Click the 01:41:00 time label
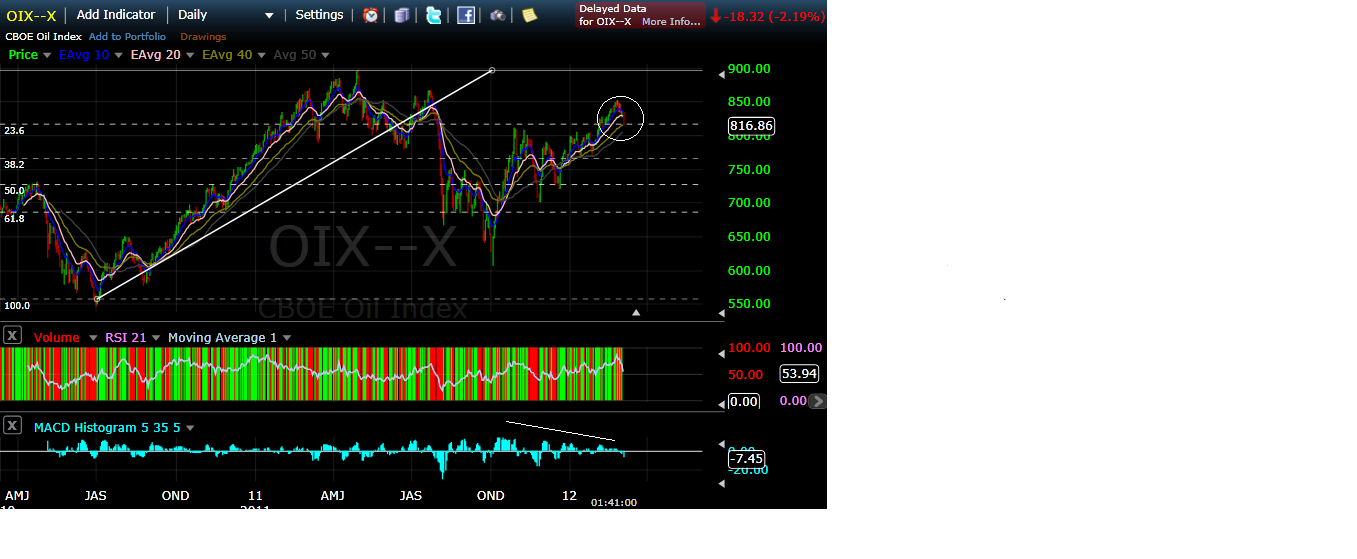1357x559 pixels. [x=614, y=502]
